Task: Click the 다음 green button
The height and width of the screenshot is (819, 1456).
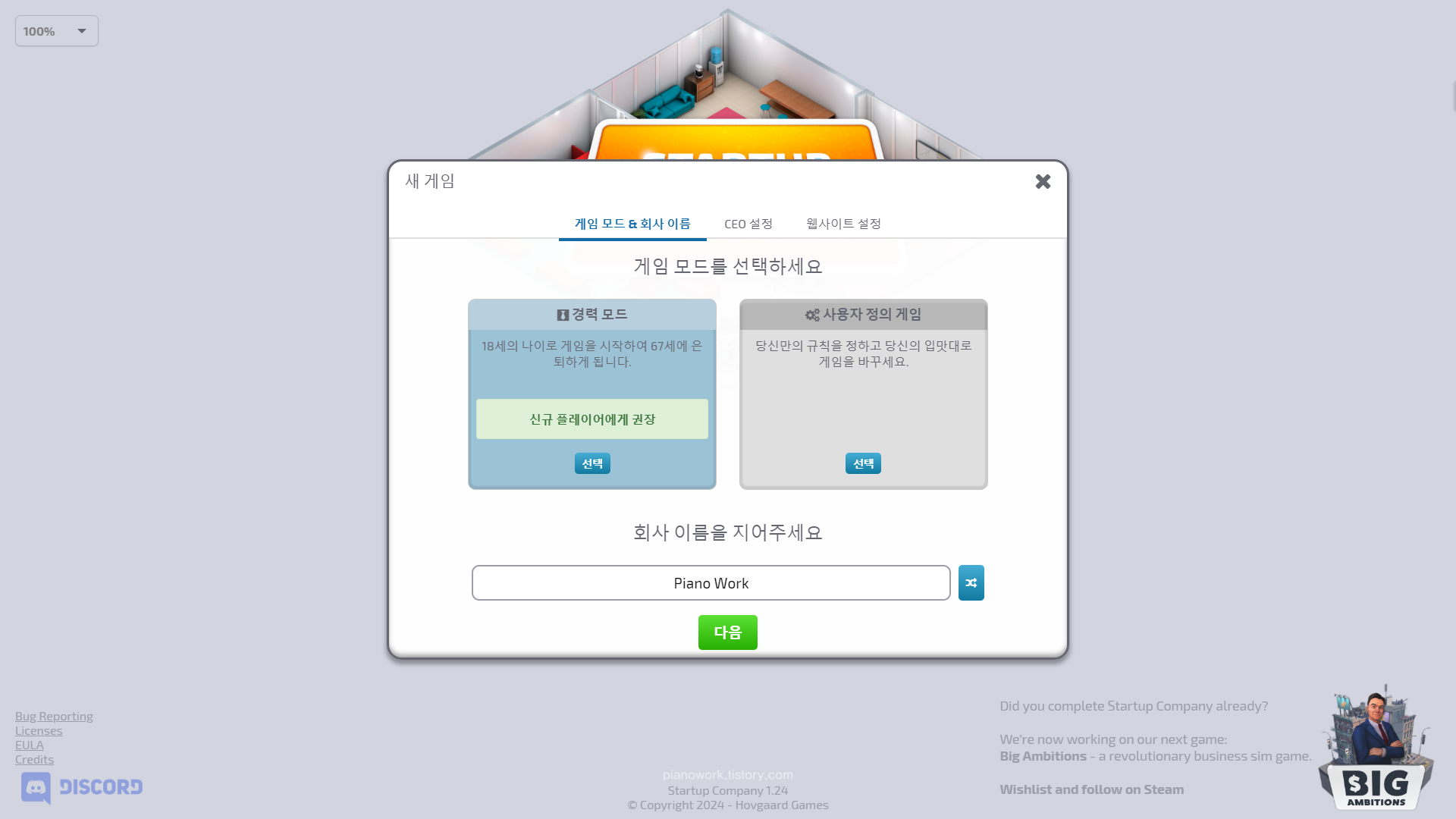Action: pyautogui.click(x=728, y=632)
